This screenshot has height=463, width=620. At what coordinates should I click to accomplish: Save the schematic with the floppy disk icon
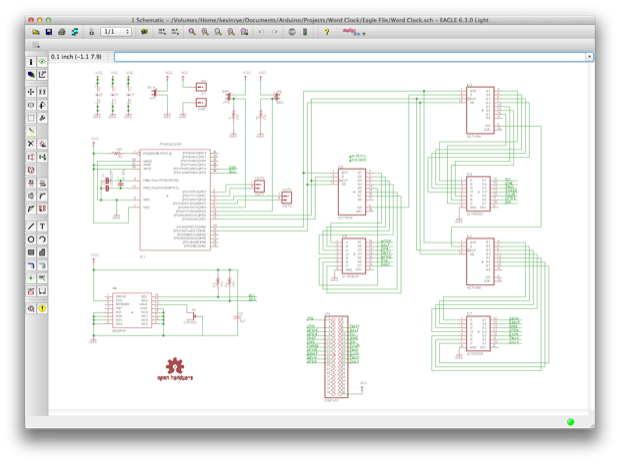[49, 32]
